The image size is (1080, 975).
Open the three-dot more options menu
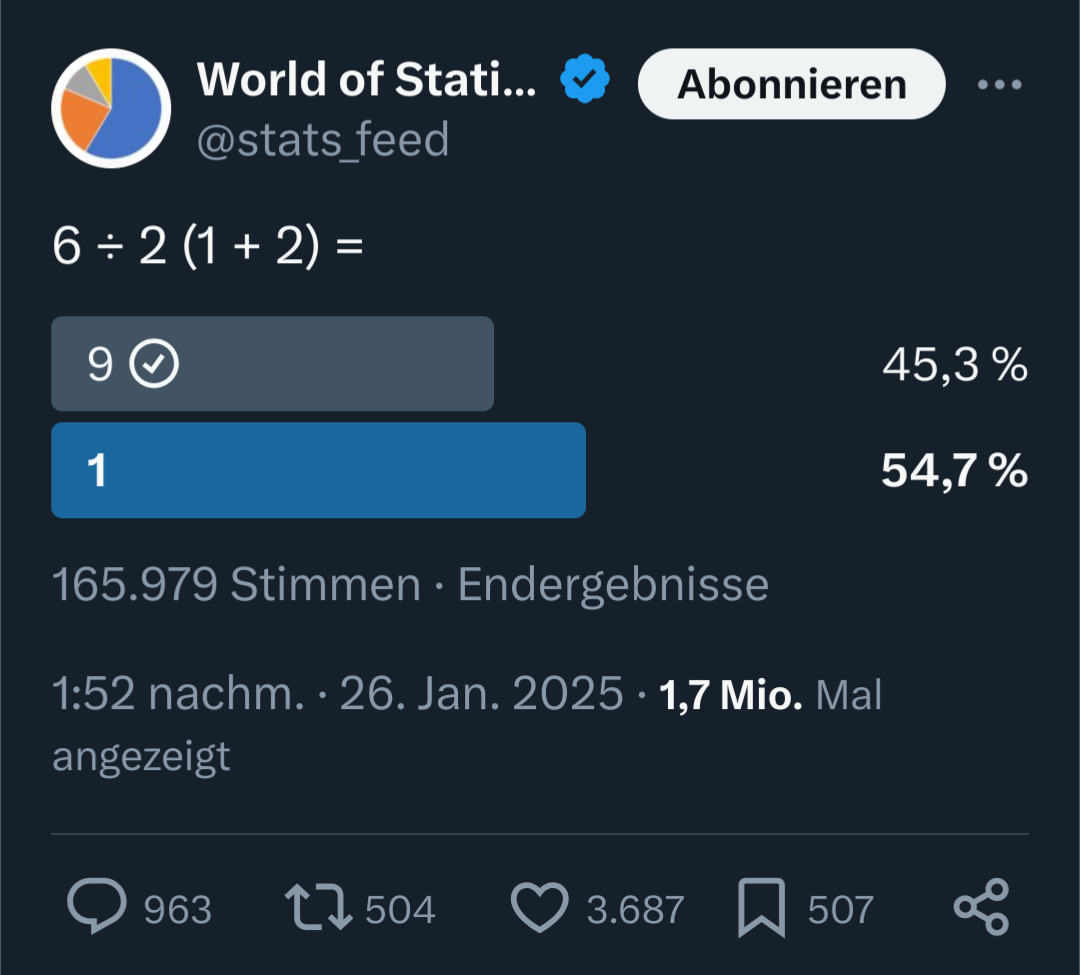click(x=1000, y=85)
